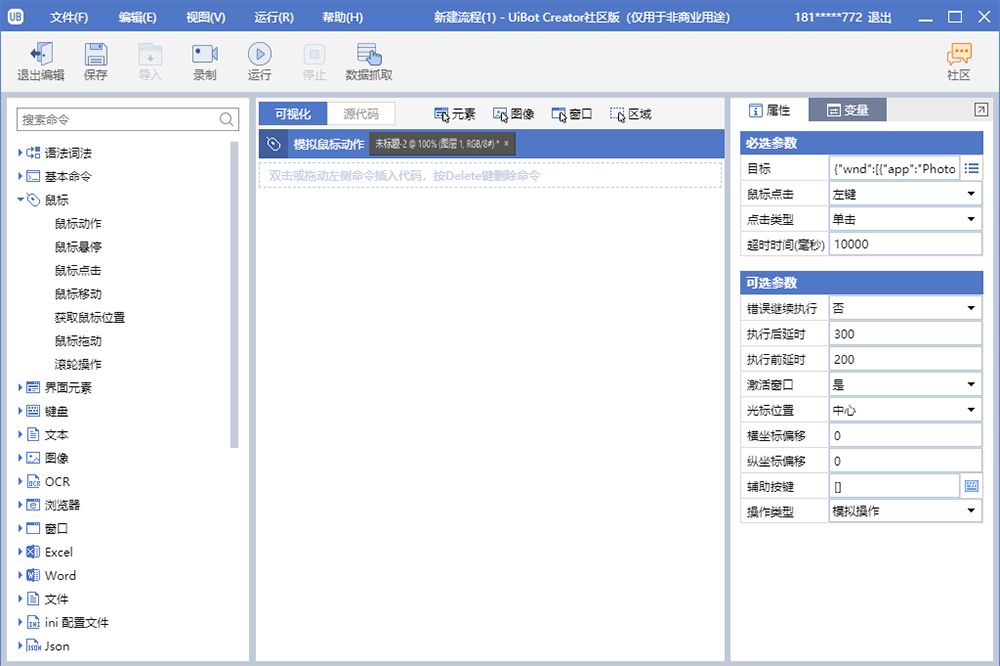Viewport: 1000px width, 666px height.
Task: Open 视图(V) menu
Action: [206, 17]
